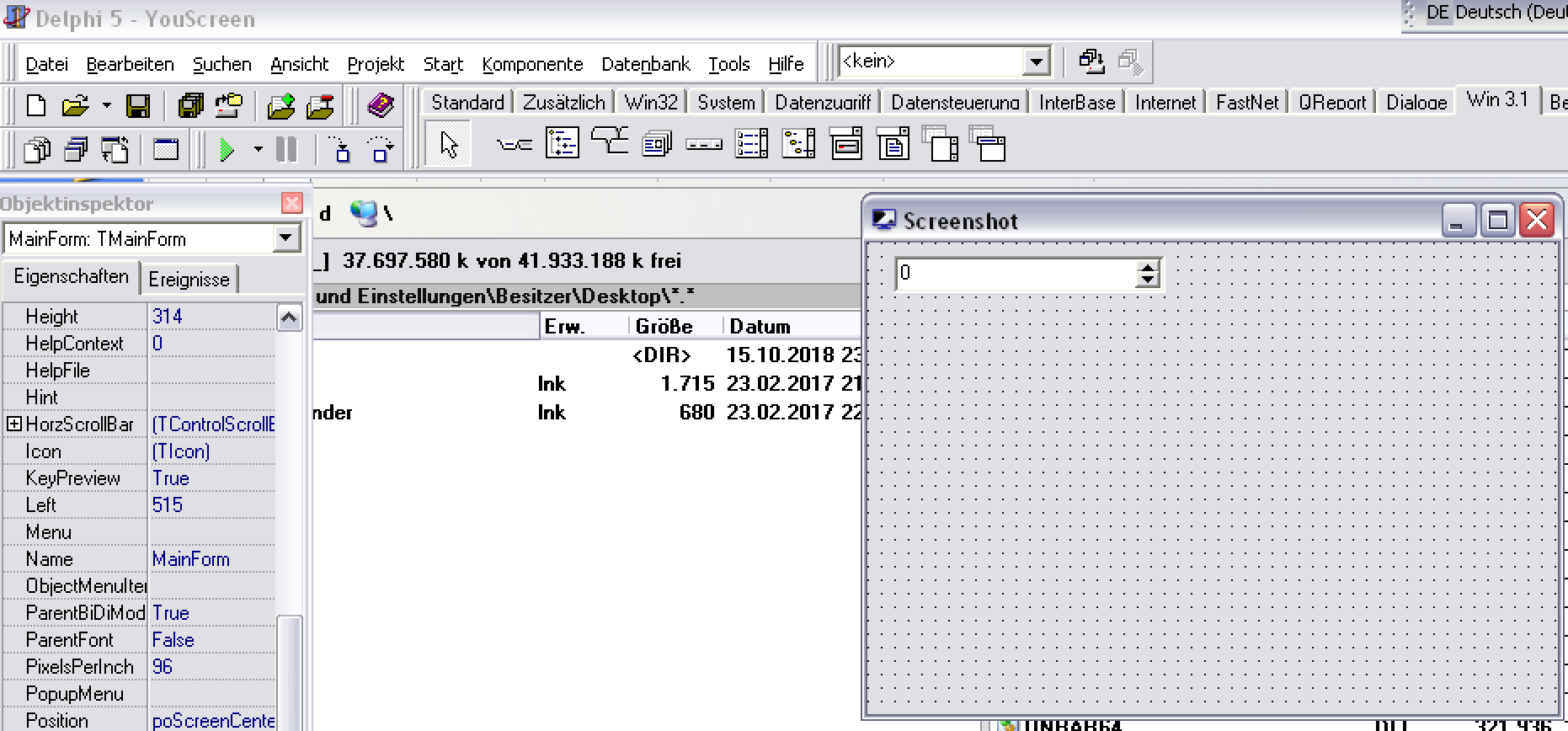This screenshot has width=1568, height=731.
Task: Select the Notebook component icon
Action: pyautogui.click(x=657, y=144)
